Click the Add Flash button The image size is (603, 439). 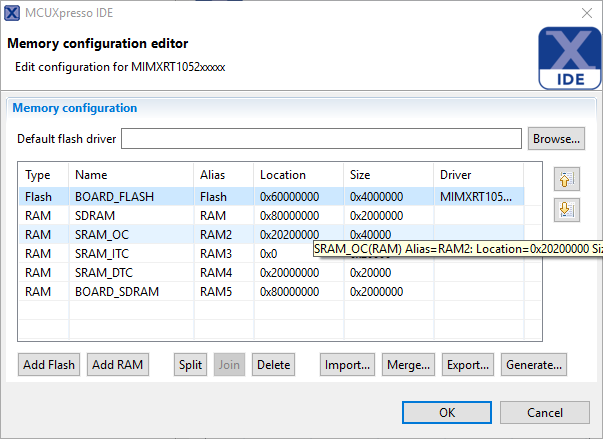(x=49, y=365)
